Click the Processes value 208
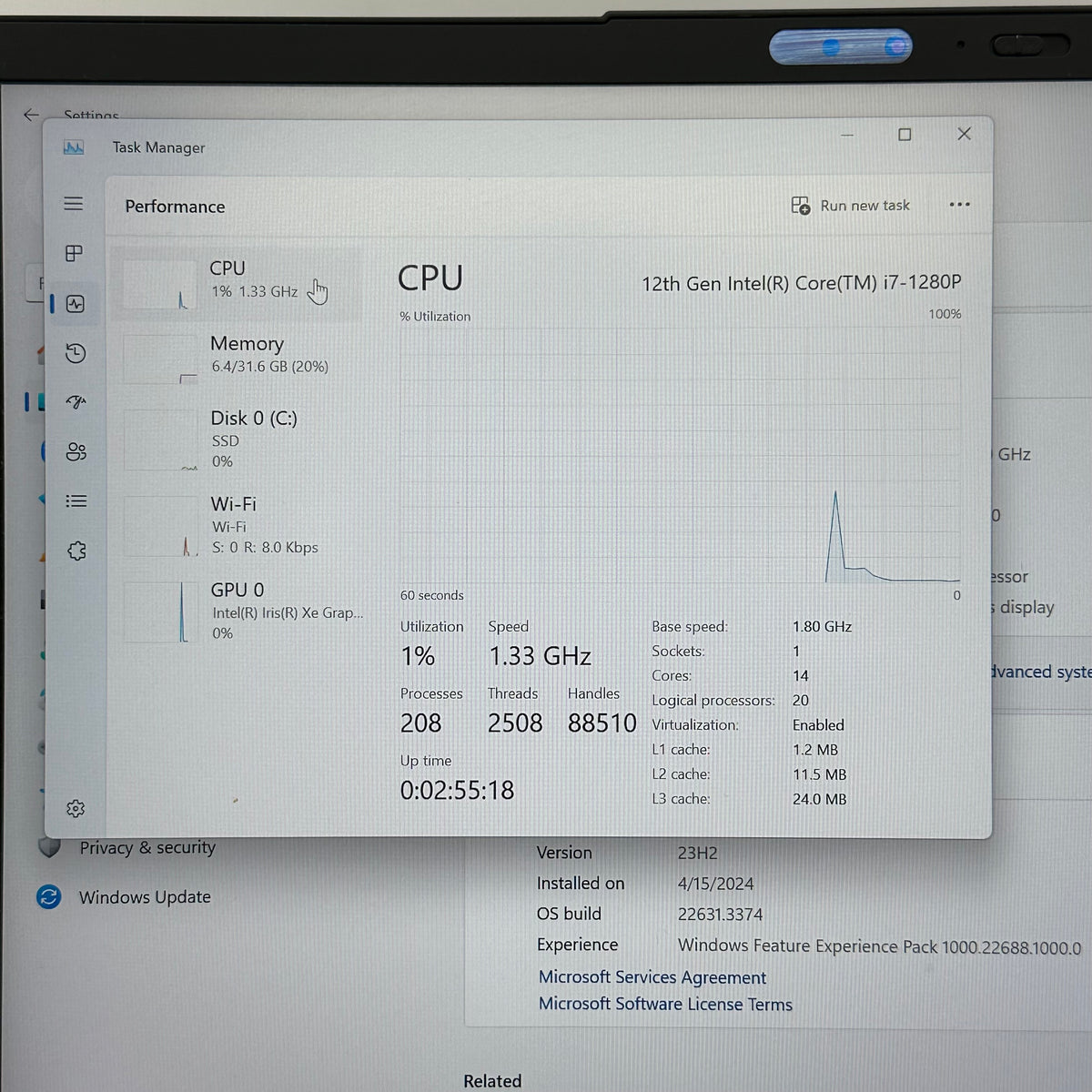The height and width of the screenshot is (1092, 1092). (x=420, y=723)
